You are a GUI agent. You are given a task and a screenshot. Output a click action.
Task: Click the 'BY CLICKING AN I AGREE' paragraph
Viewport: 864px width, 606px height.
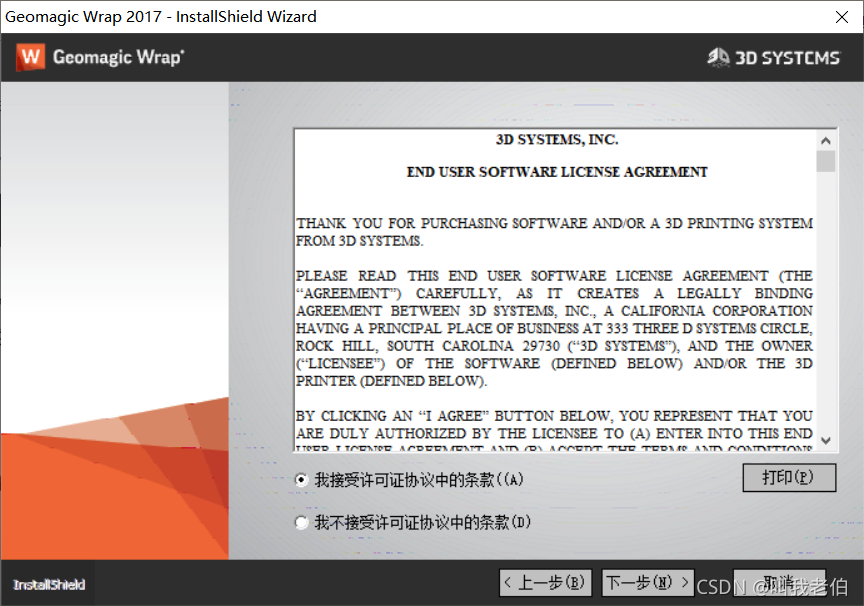pos(554,430)
